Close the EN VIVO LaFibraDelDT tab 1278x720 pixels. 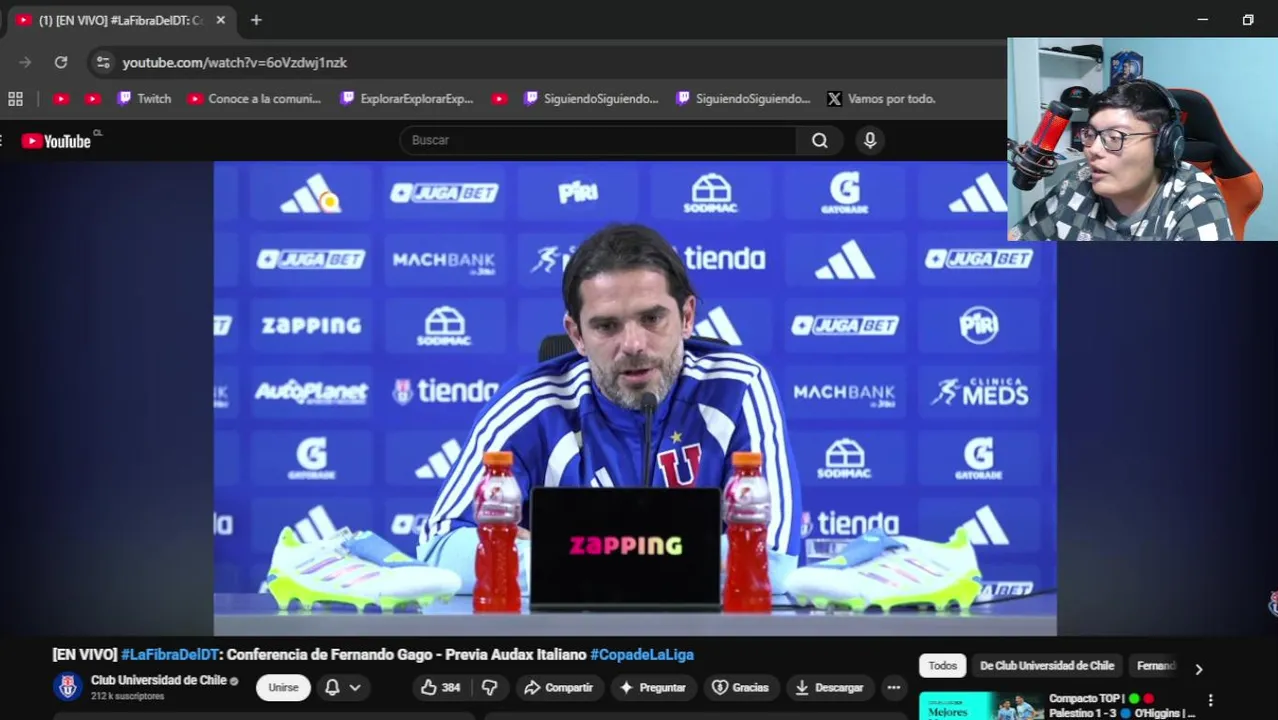click(x=221, y=20)
